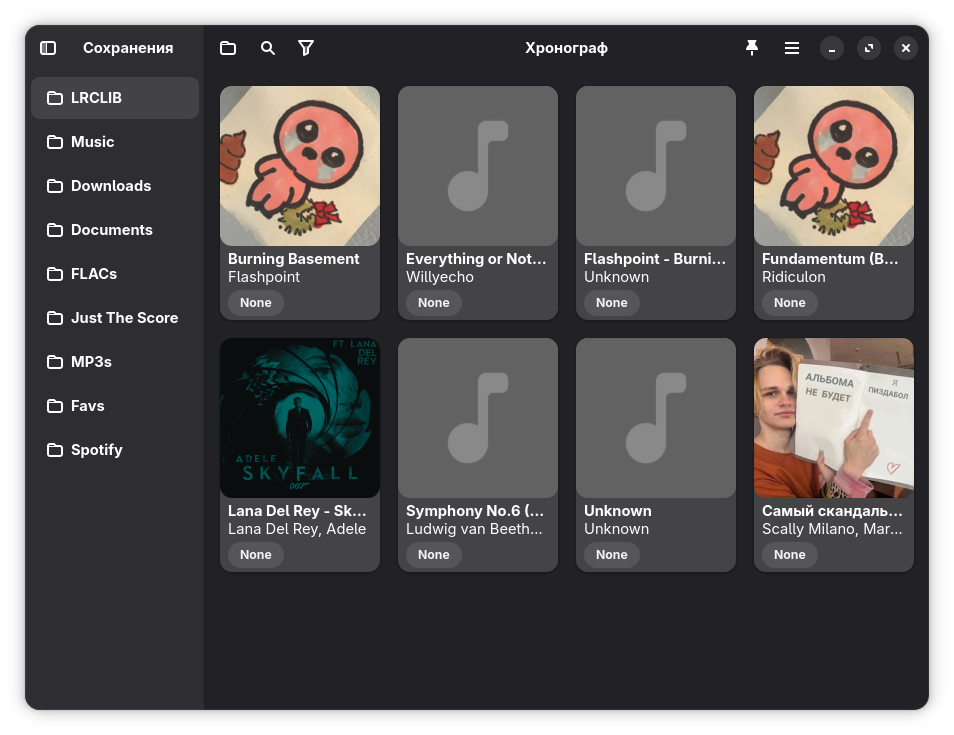Maximize the Хронограф window

point(869,48)
